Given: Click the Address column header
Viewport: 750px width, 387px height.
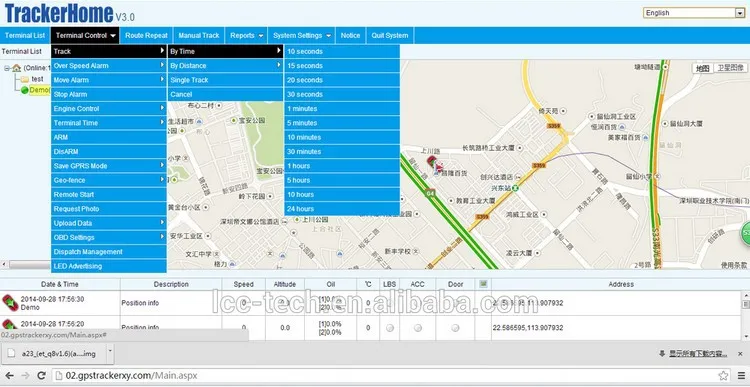Looking at the screenshot, I should click(621, 284).
